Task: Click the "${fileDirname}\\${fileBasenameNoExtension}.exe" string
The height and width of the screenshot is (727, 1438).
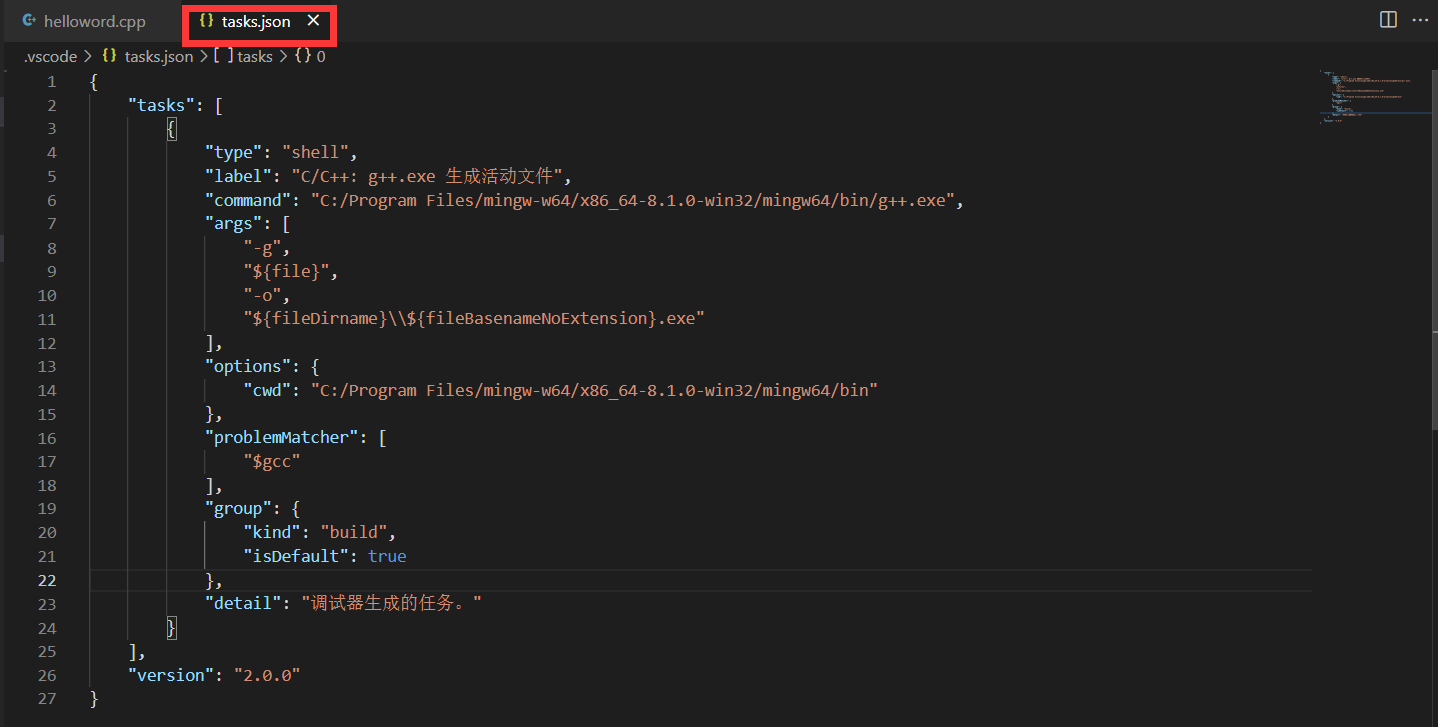Action: pos(475,318)
